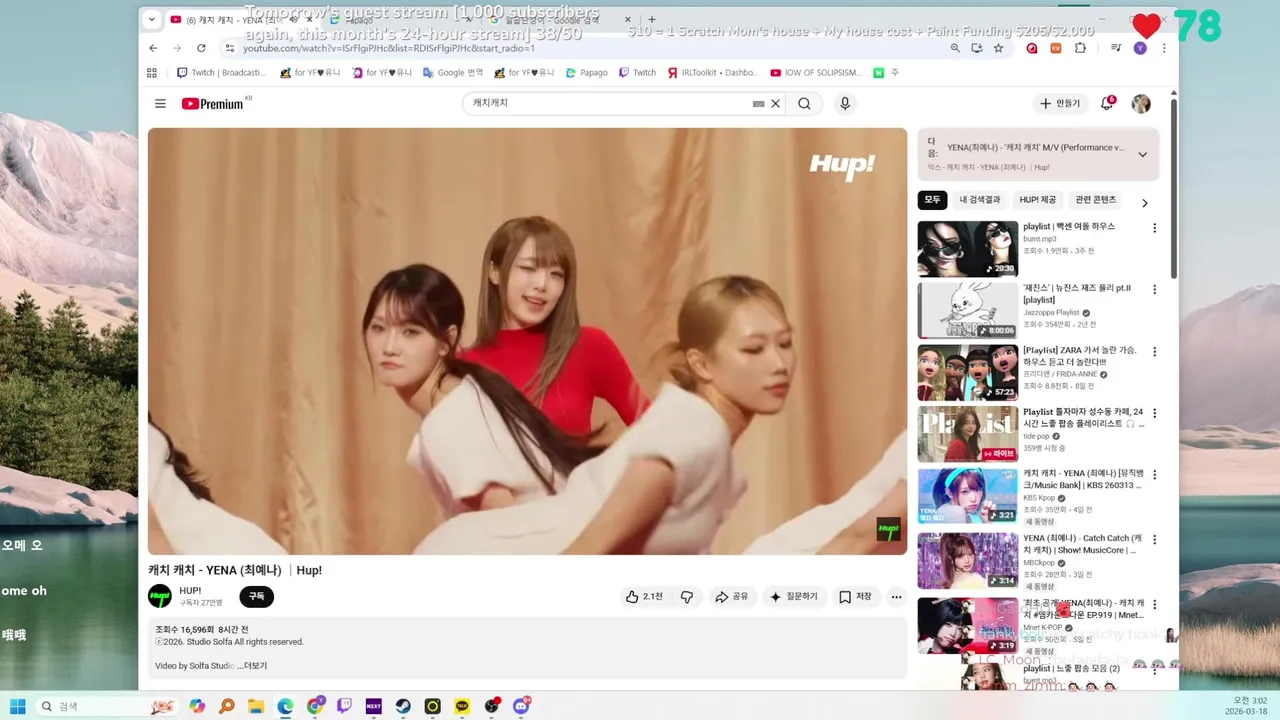Open the Show! MusicCore Catch Catch title
The image size is (1280, 720).
(1082, 543)
